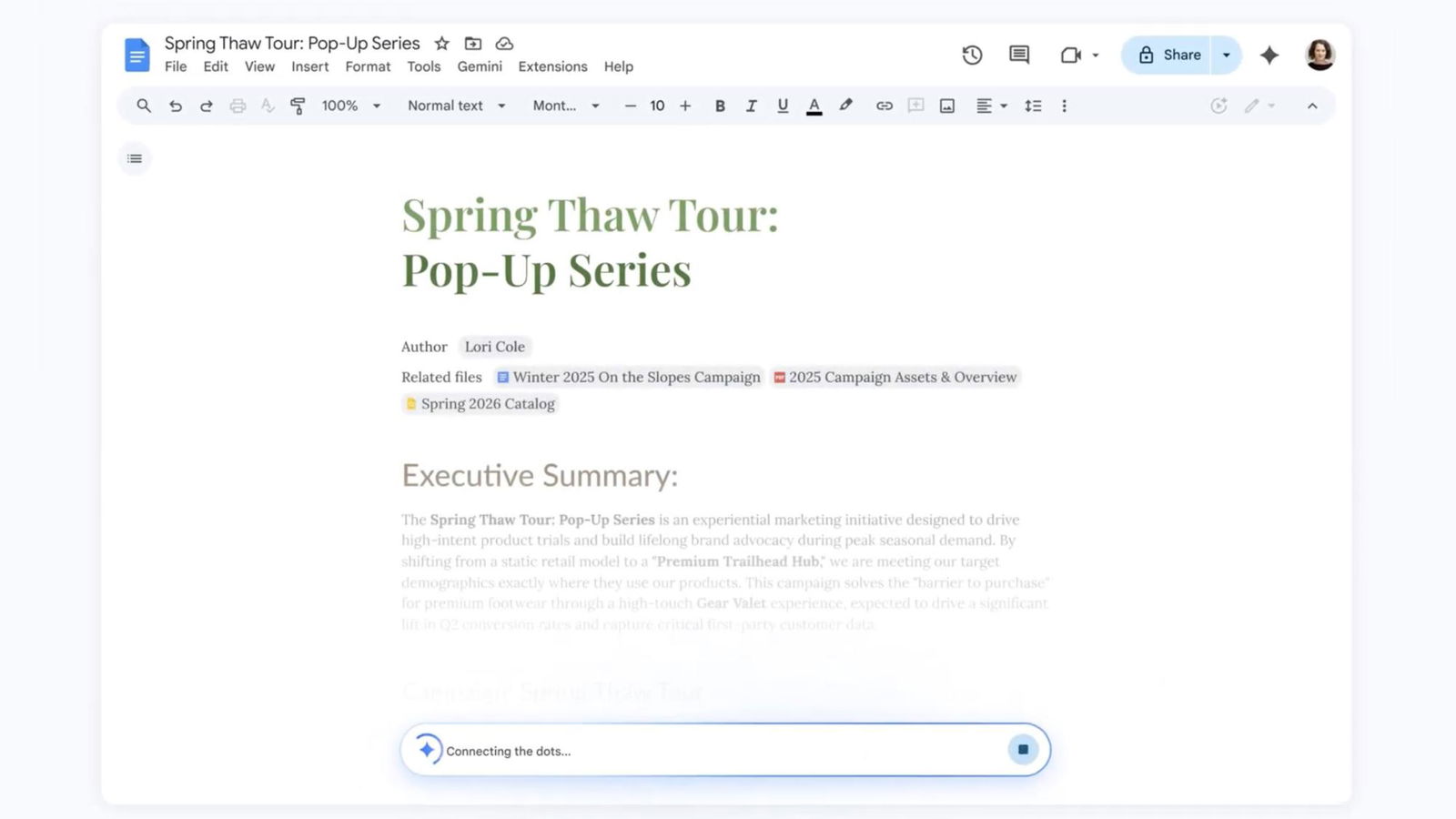The width and height of the screenshot is (1456, 819).
Task: Toggle underline formatting
Action: 782,106
